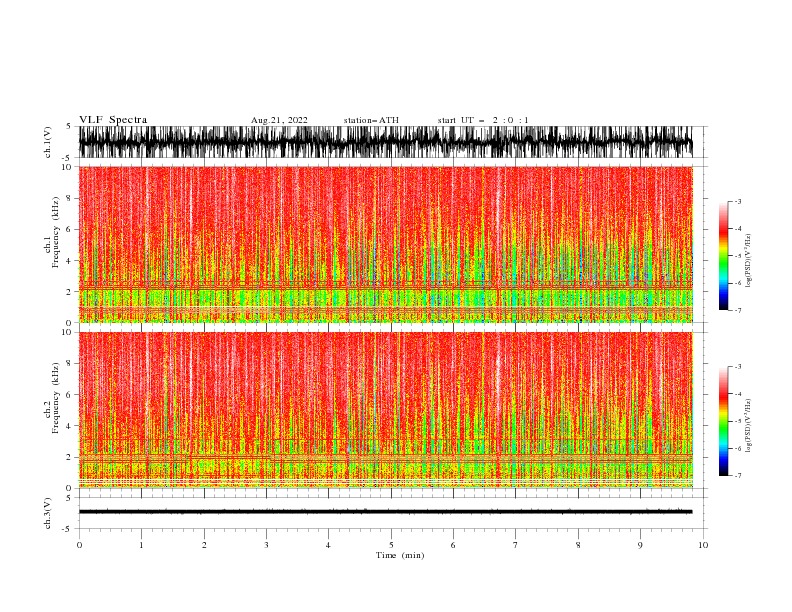Click the "2" kHz tick on ch.2 frequency axis
Screen dimensions: 792x612
click(69, 457)
